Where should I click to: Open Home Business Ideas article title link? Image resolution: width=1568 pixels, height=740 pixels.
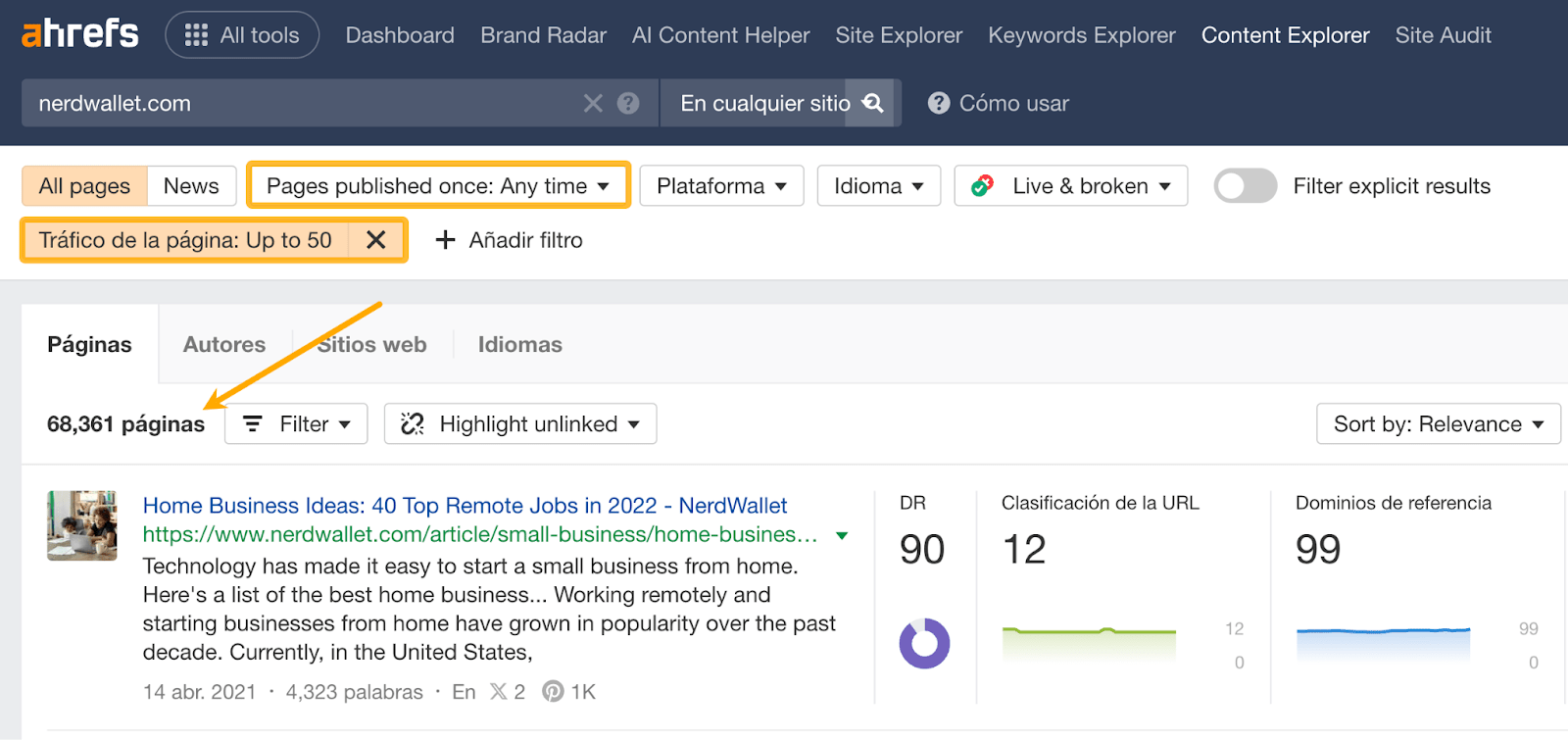point(465,506)
